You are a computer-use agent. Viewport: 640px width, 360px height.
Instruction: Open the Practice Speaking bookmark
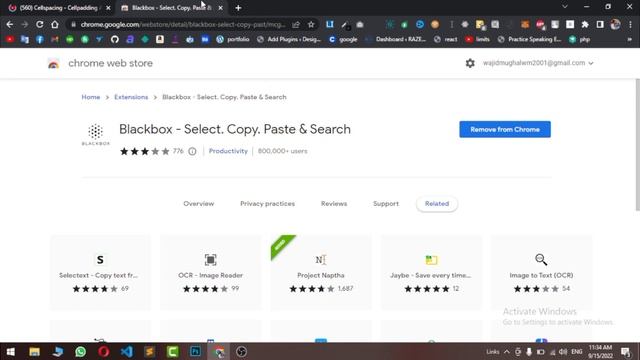pos(529,40)
